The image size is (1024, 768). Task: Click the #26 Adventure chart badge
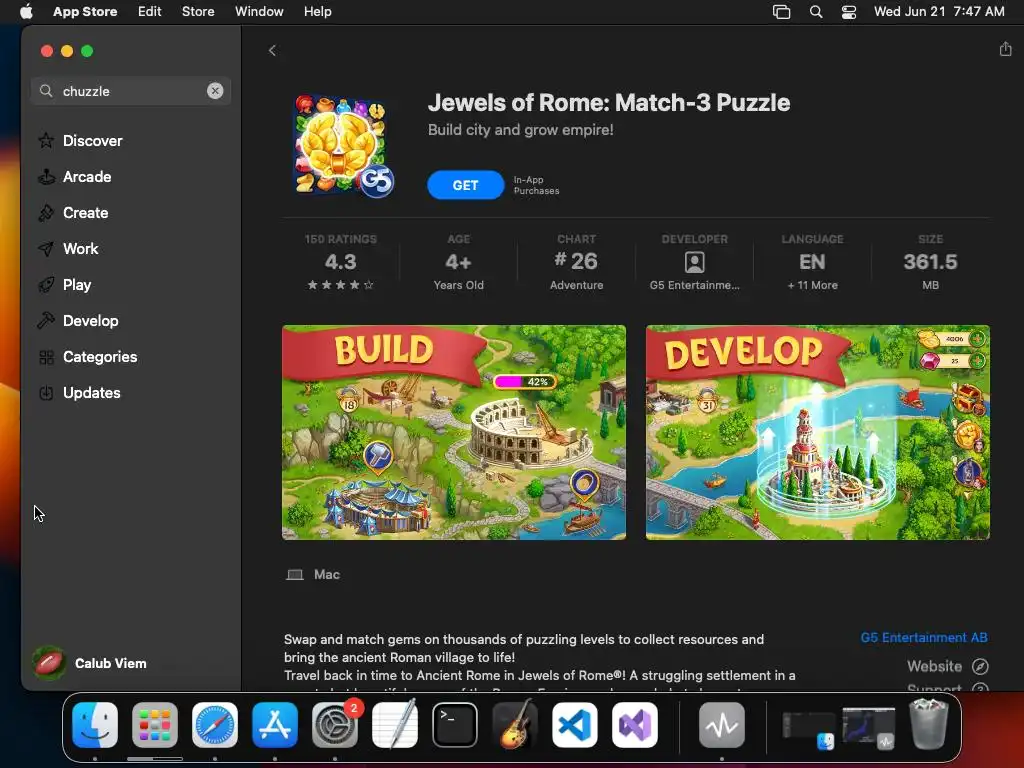point(577,262)
